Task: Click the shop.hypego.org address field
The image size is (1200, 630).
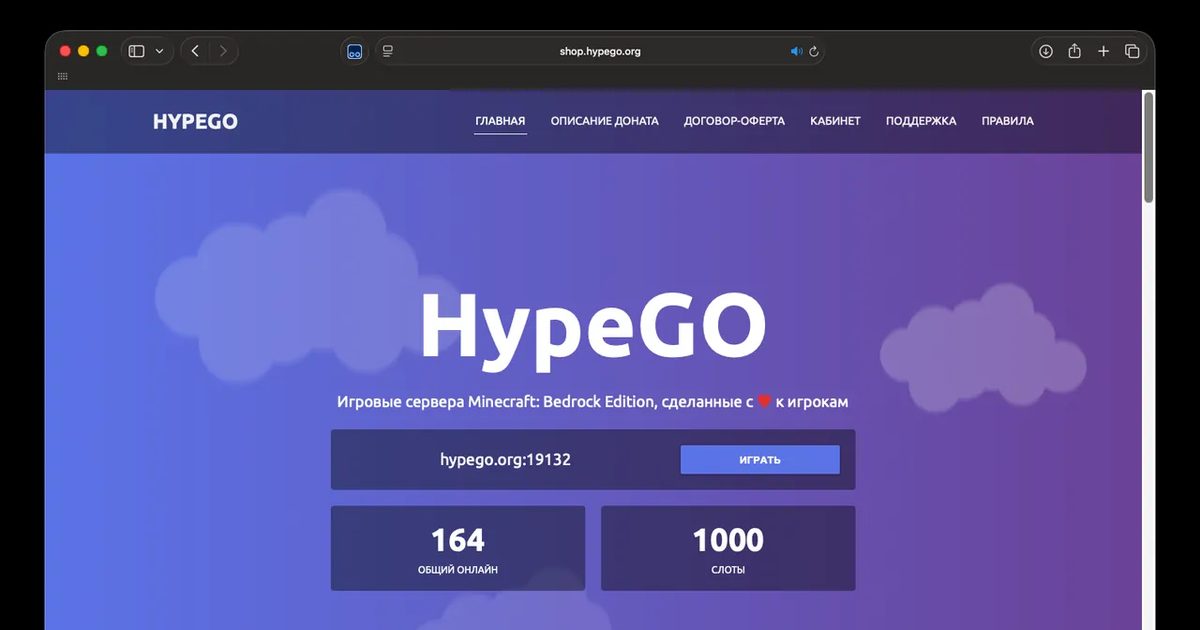Action: click(600, 51)
